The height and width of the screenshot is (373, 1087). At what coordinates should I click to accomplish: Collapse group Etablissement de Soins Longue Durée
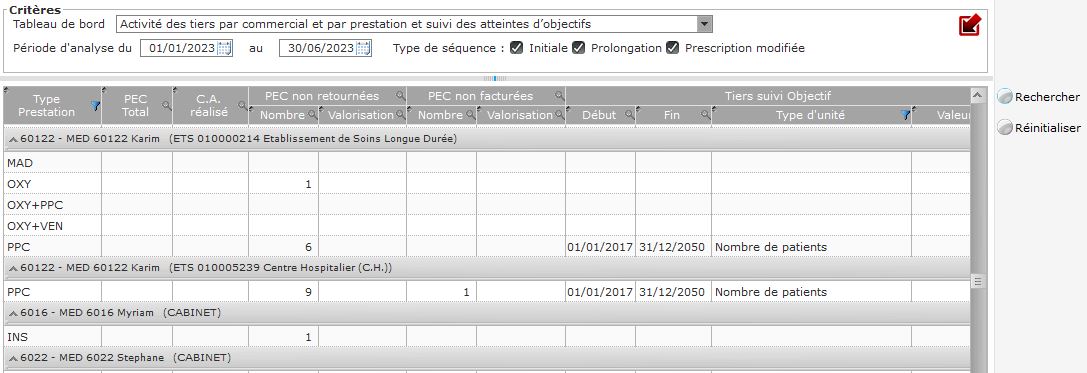point(12,139)
